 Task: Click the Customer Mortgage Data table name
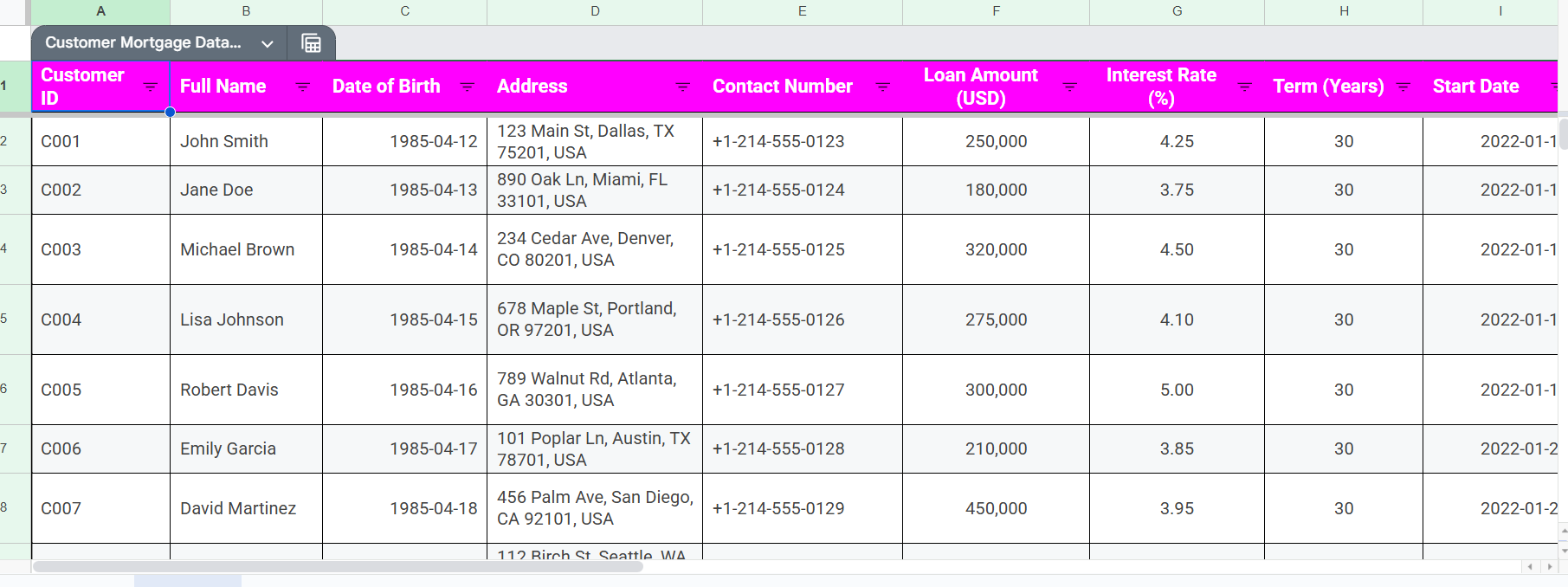pos(143,42)
